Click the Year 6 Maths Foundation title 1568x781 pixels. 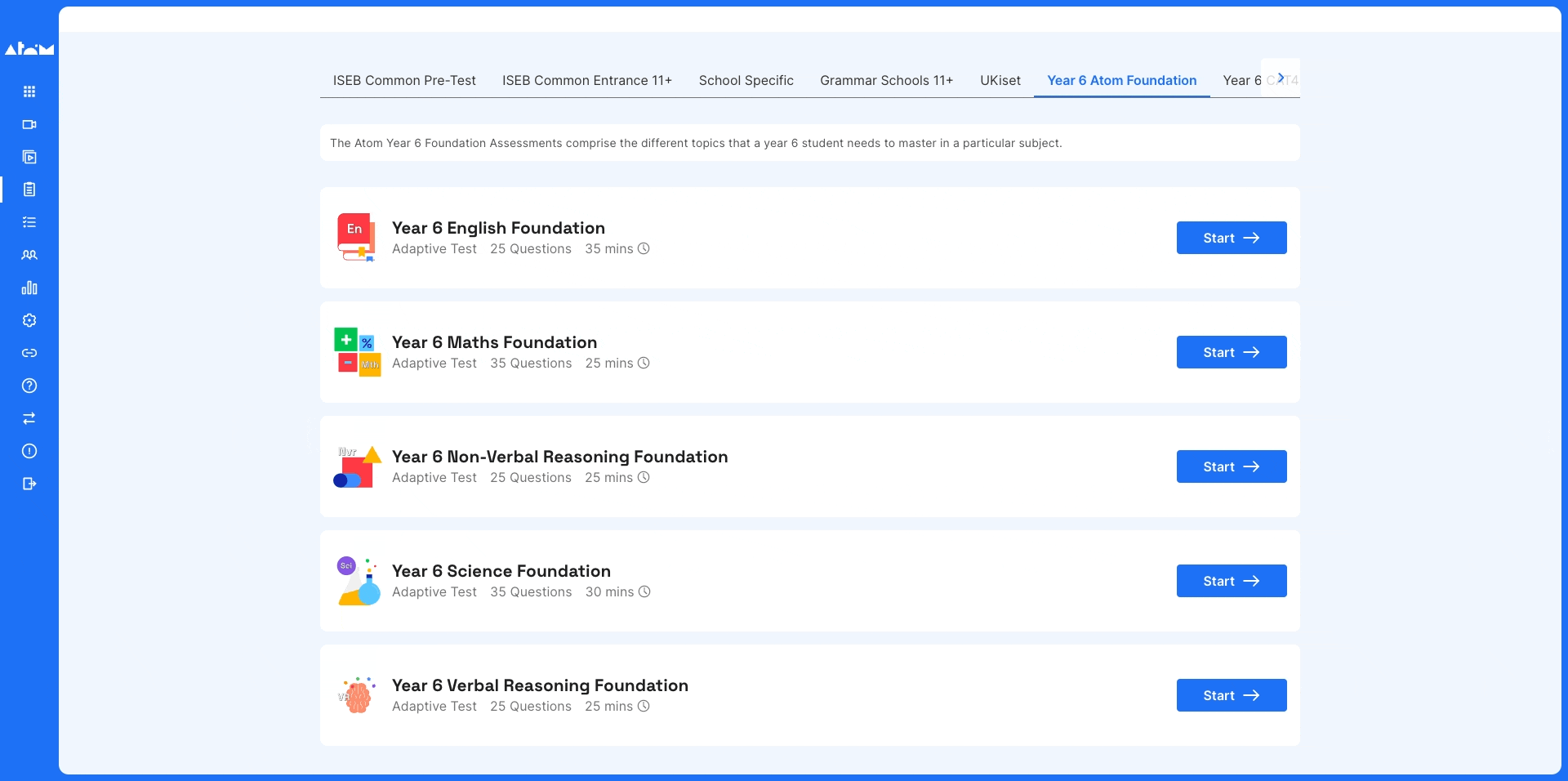(494, 342)
